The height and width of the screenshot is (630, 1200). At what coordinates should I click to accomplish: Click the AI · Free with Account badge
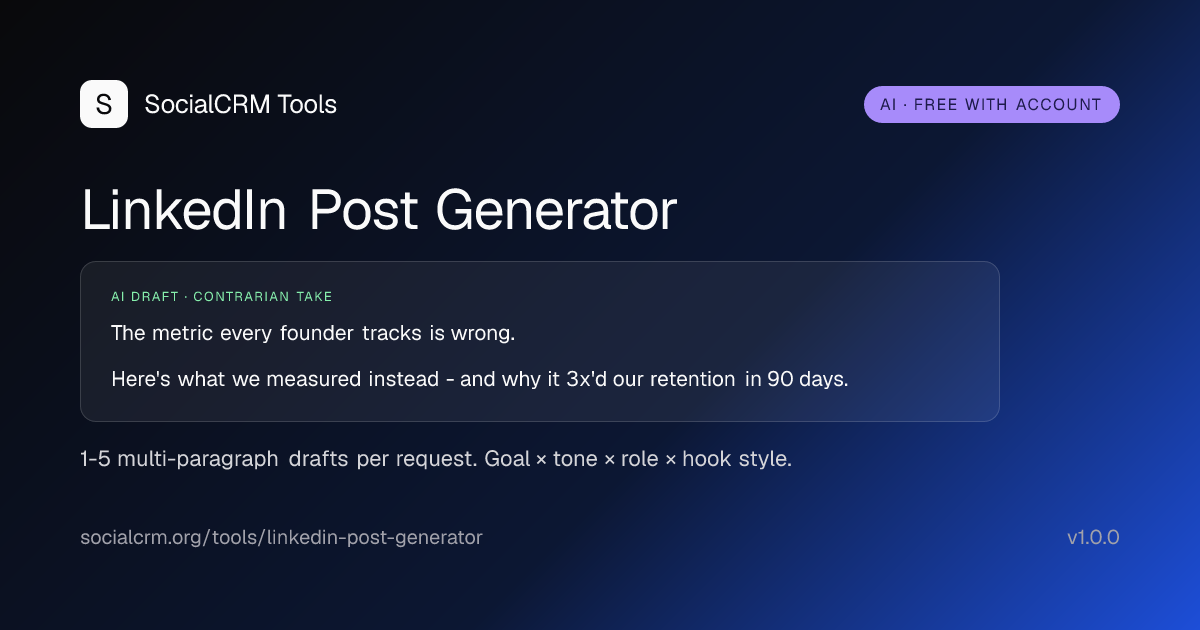click(x=992, y=104)
